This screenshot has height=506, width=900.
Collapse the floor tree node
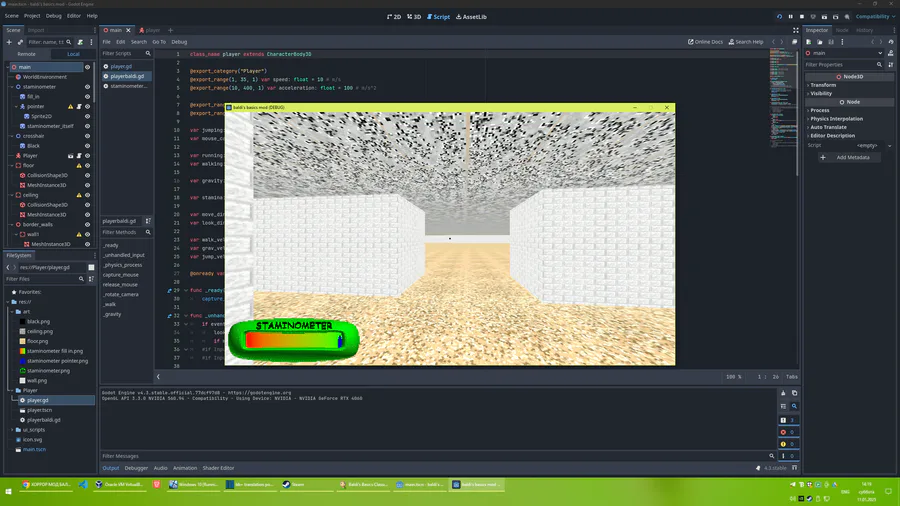pos(11,165)
